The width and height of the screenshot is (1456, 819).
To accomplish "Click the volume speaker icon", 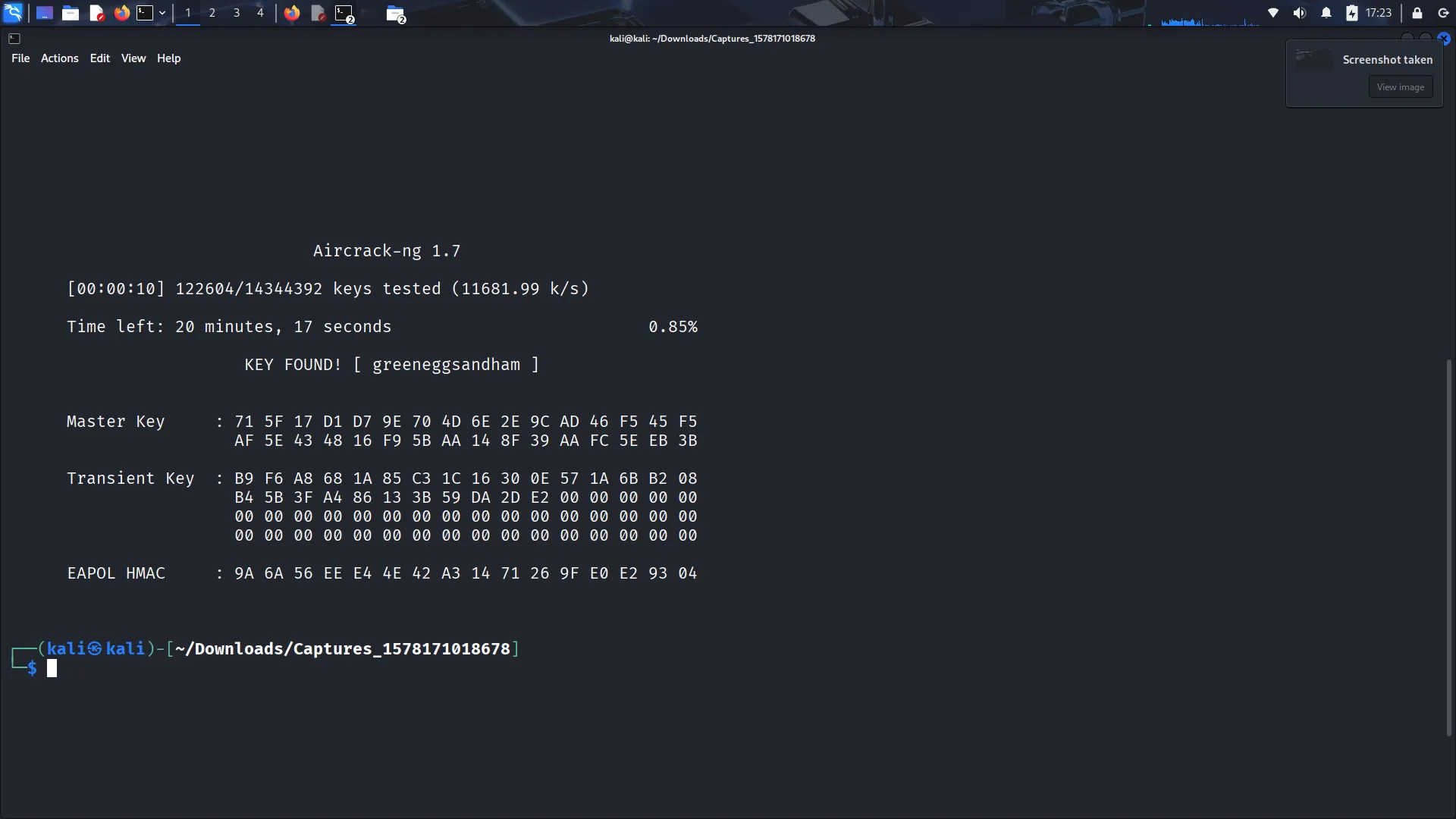I will [x=1300, y=13].
